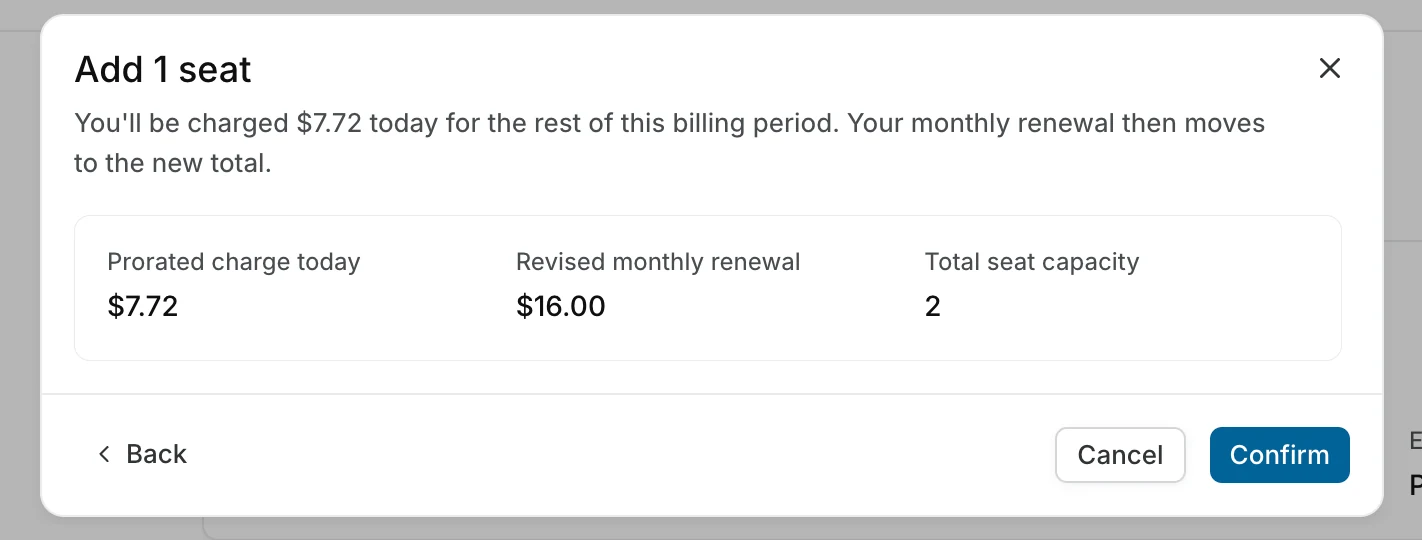The image size is (1422, 540).
Task: Select the Prorated charge today label
Action: (x=233, y=262)
